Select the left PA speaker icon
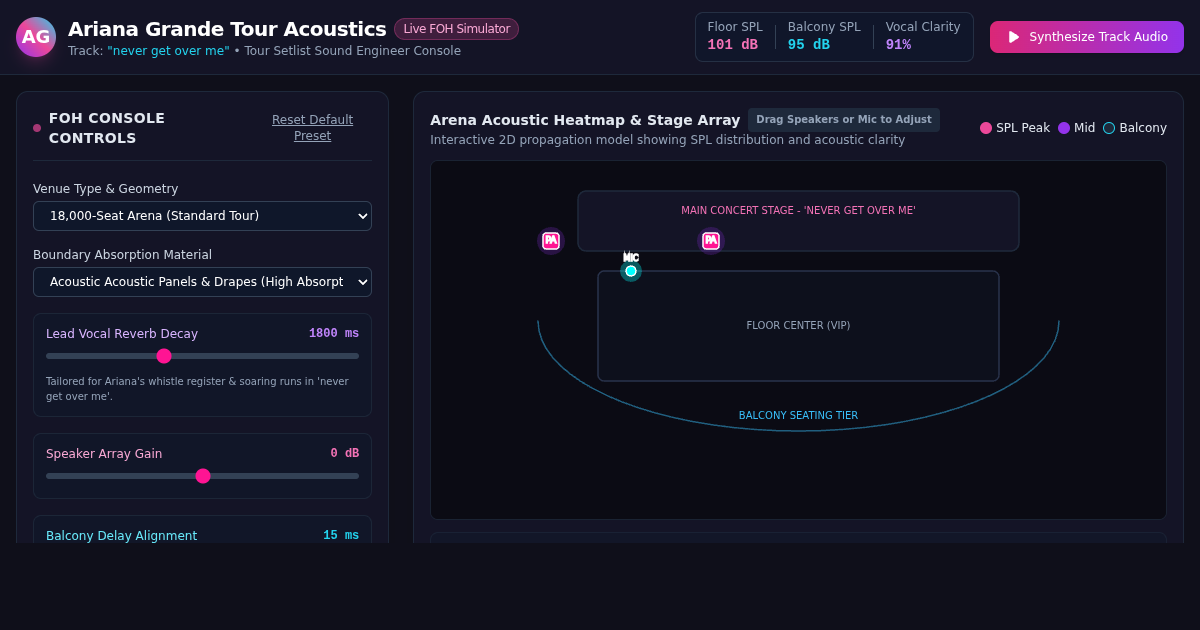Viewport: 1200px width, 630px height. 551,241
